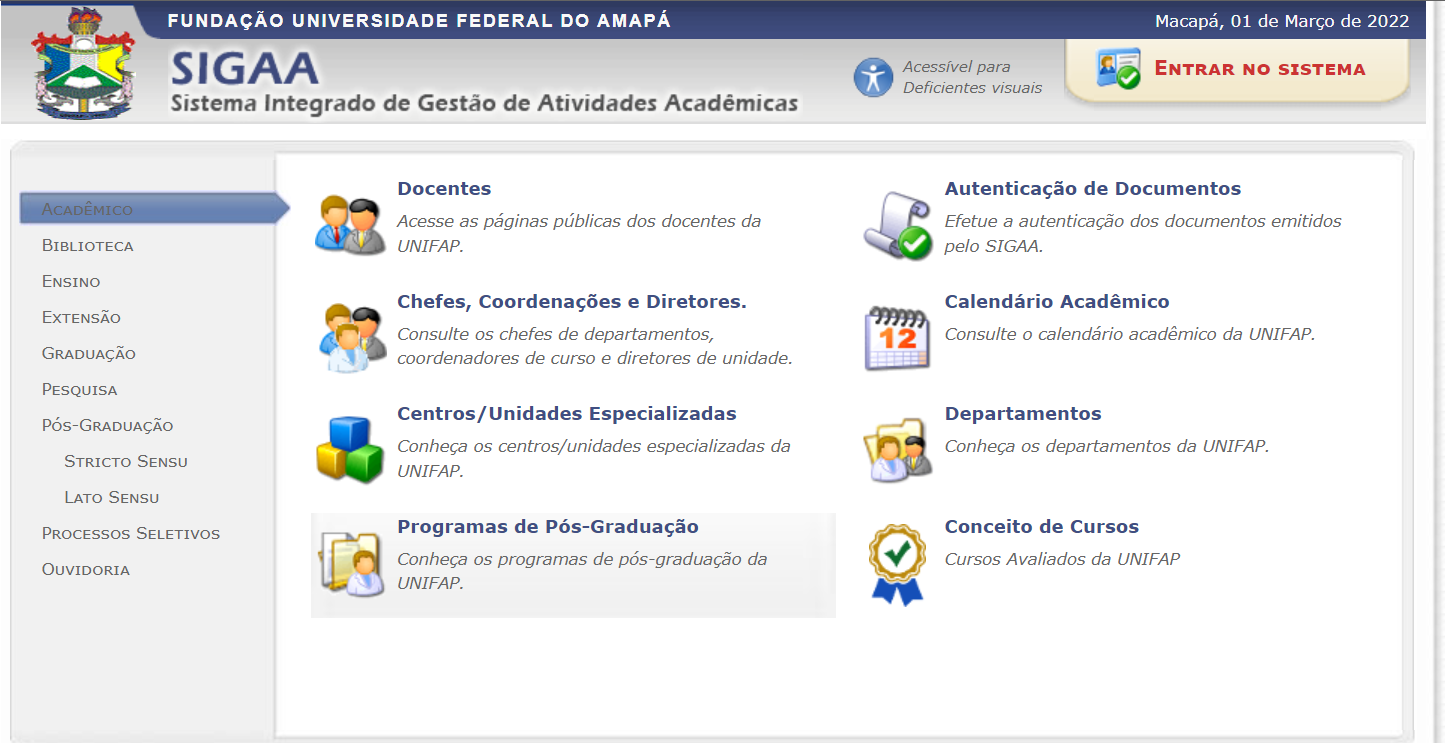Select Graduação in the sidebar menu
1445x743 pixels.
tap(89, 354)
